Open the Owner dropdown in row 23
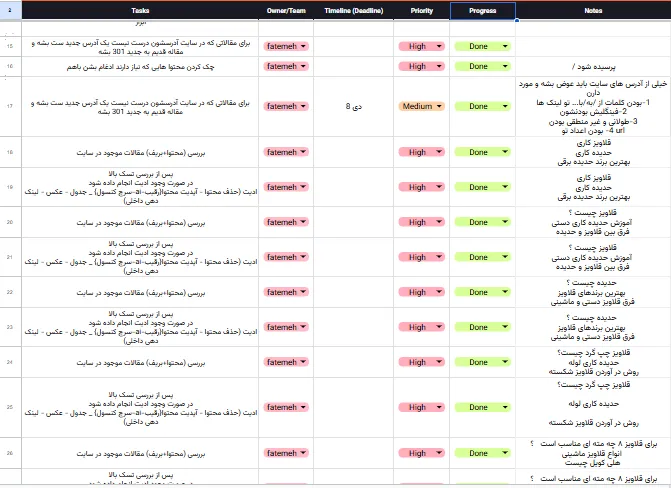 click(286, 327)
